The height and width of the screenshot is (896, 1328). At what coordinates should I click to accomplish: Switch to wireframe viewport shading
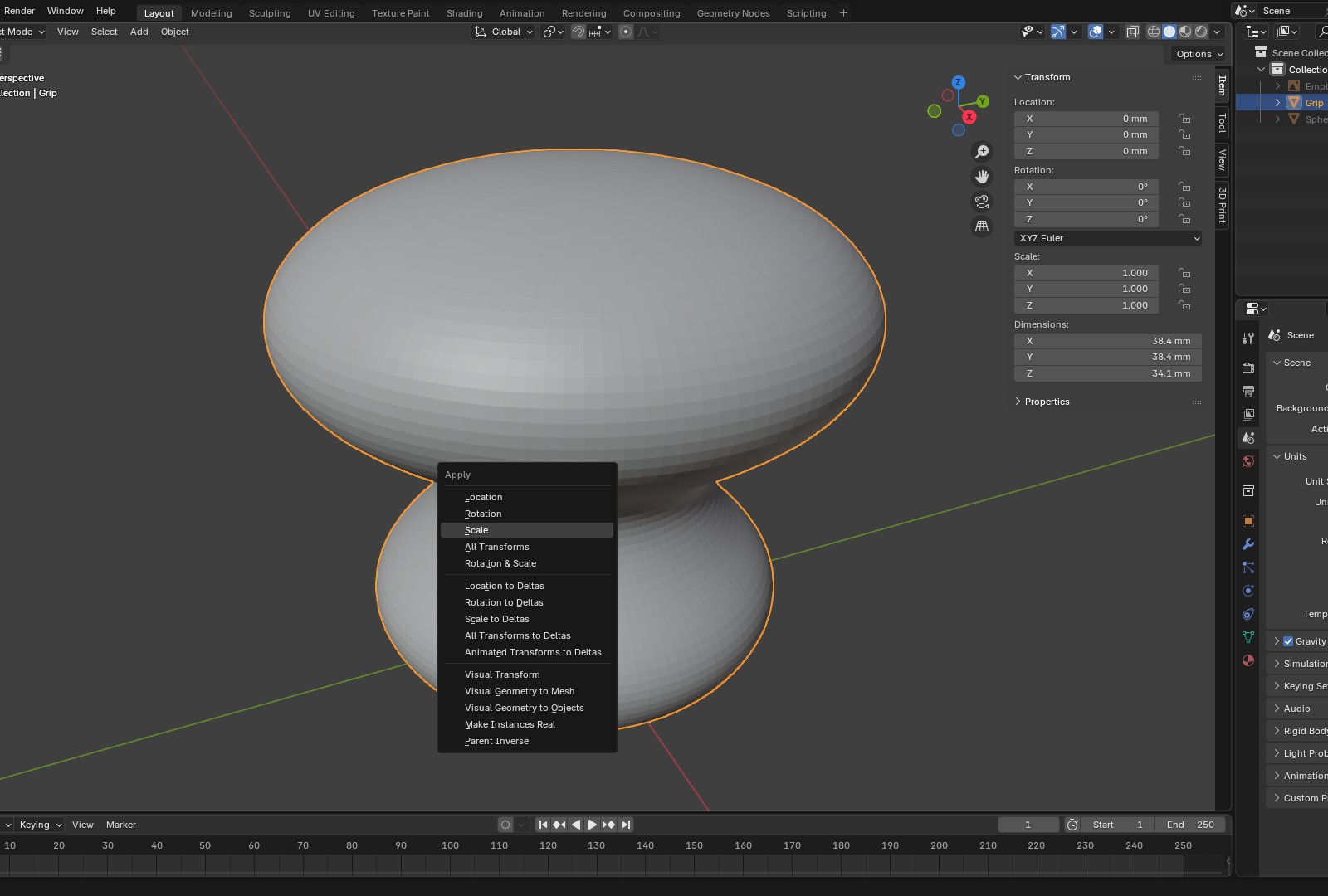tap(1154, 32)
